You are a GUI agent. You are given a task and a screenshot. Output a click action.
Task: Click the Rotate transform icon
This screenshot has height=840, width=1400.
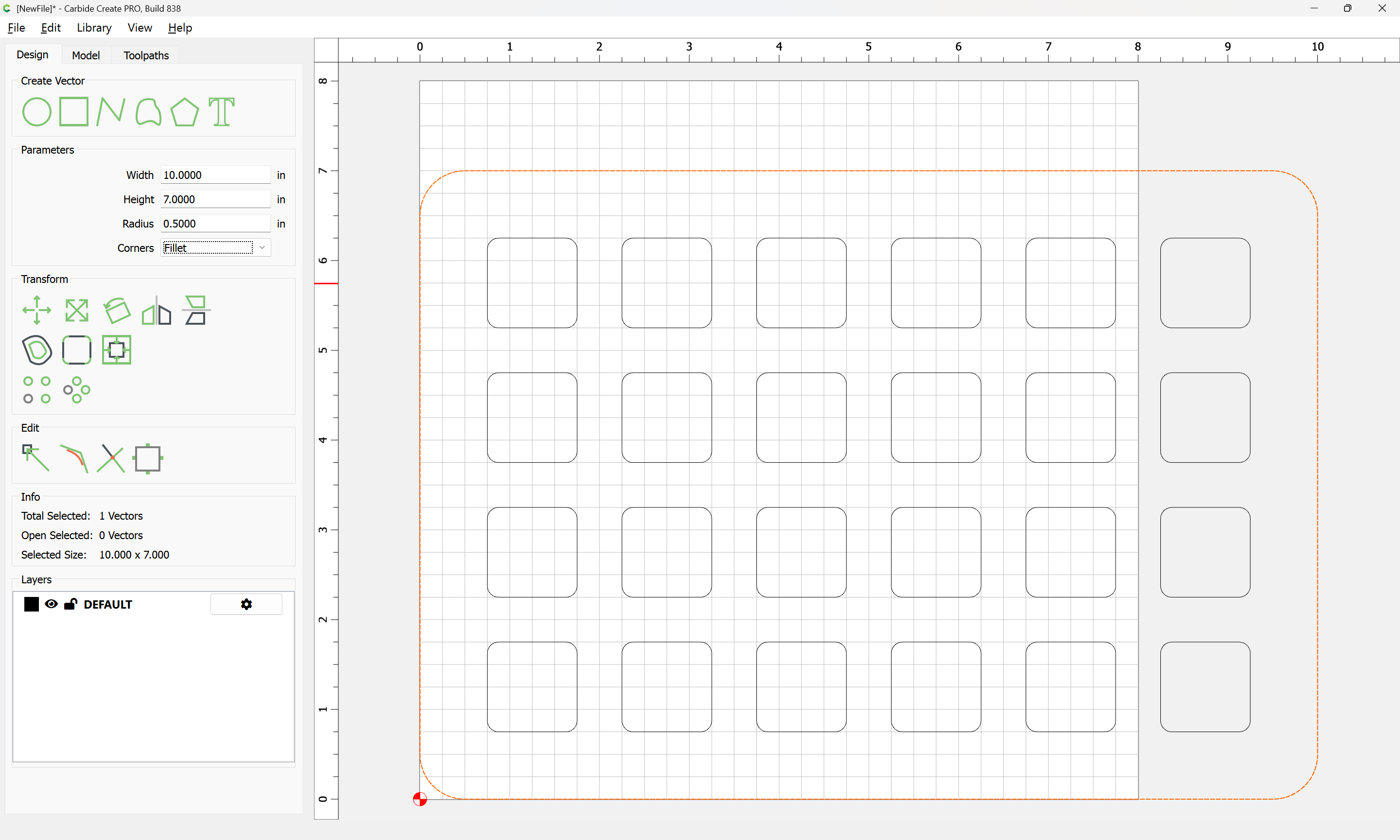[x=117, y=310]
